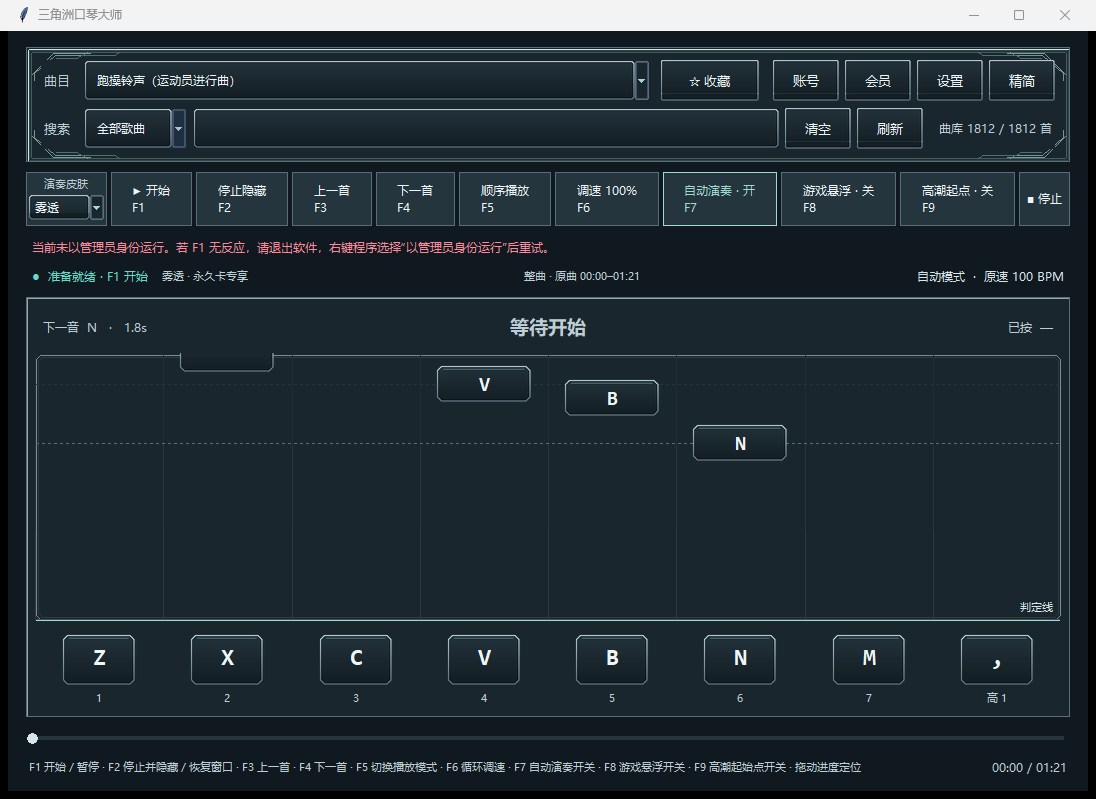Toggle 高潮起点 · 关 F9

[x=957, y=199]
